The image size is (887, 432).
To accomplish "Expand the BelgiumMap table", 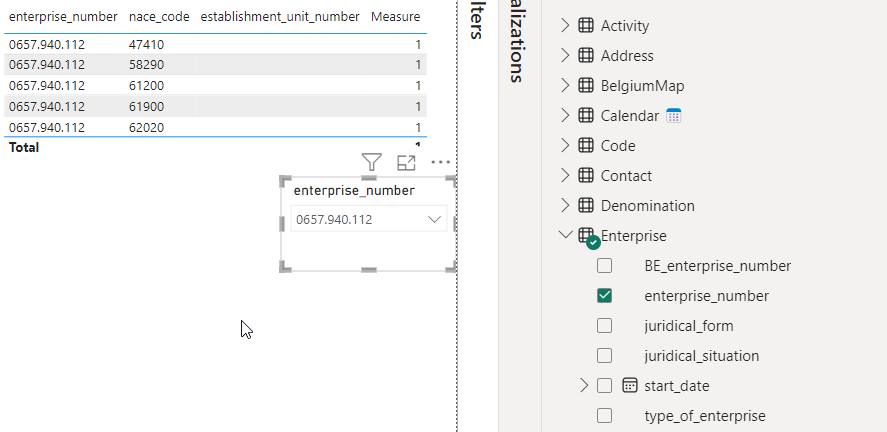I will (x=565, y=85).
